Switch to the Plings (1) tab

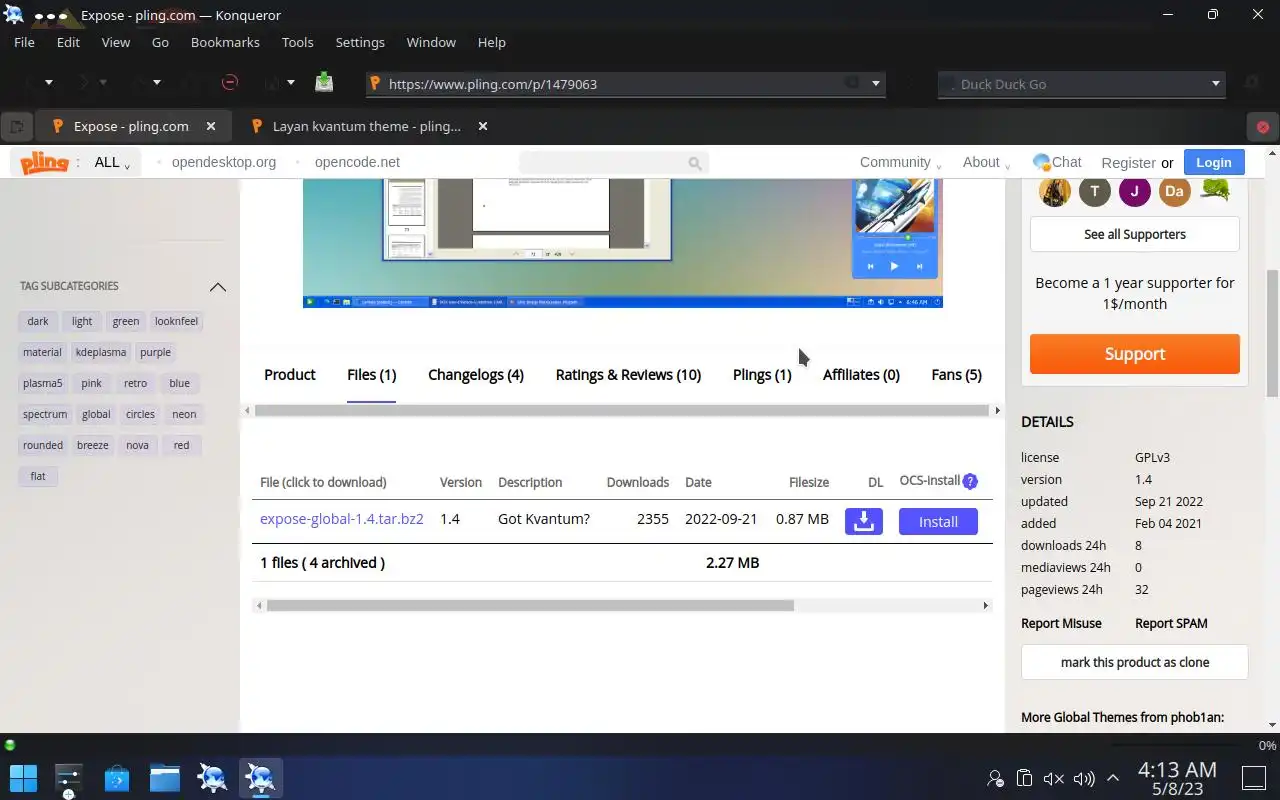[762, 374]
